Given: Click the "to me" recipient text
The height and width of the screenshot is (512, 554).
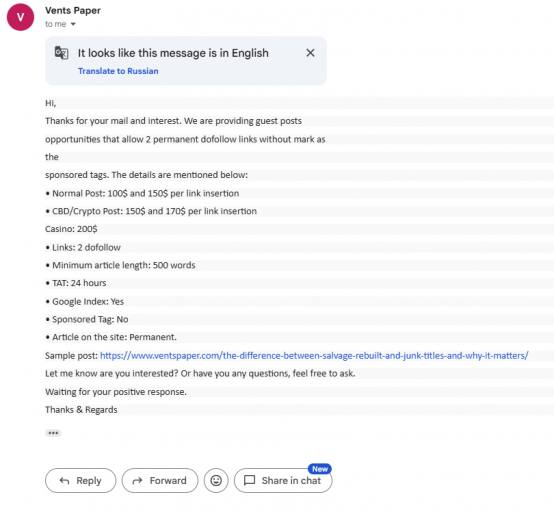Looking at the screenshot, I should (x=55, y=24).
